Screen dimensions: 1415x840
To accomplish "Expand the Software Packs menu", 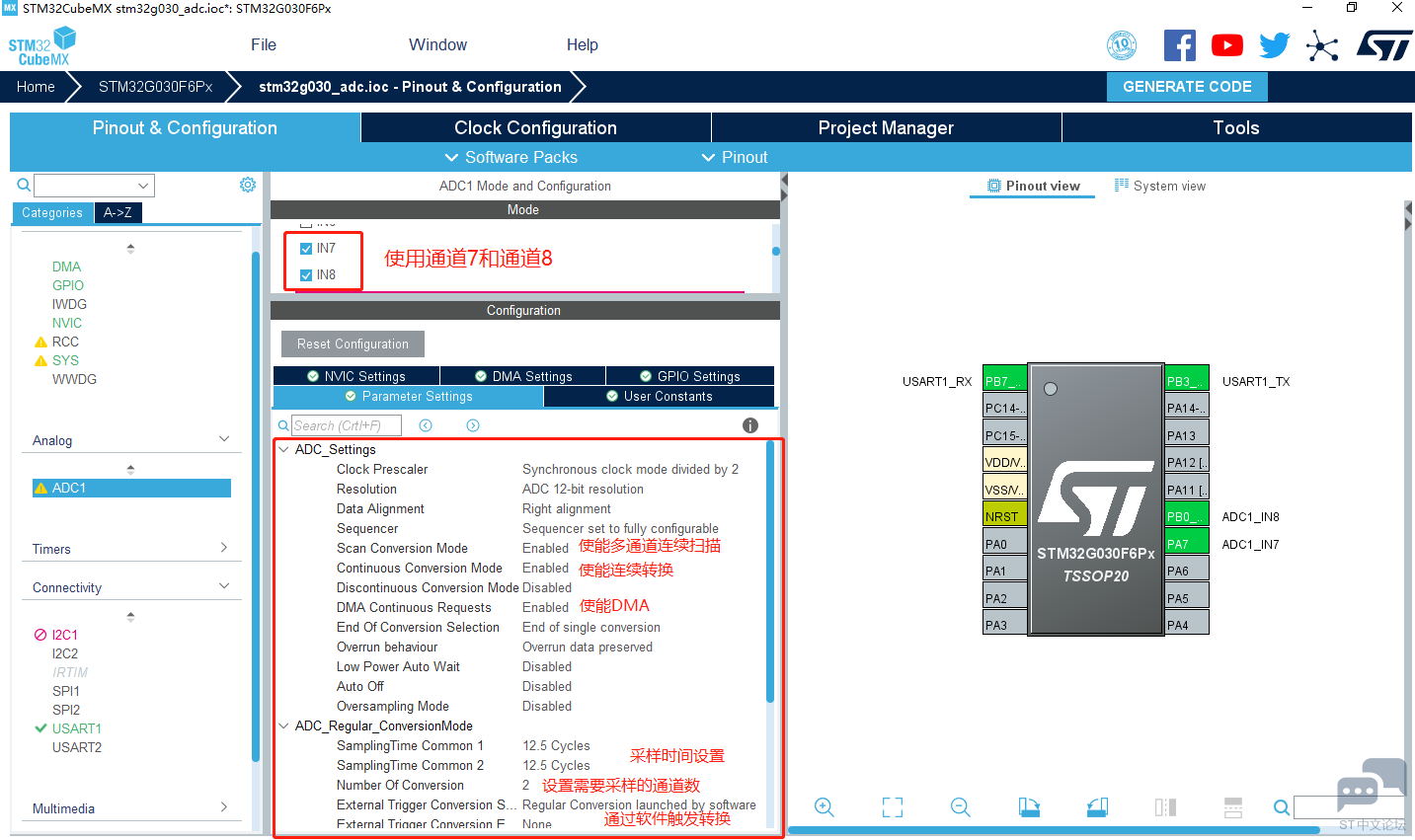I will (511, 157).
